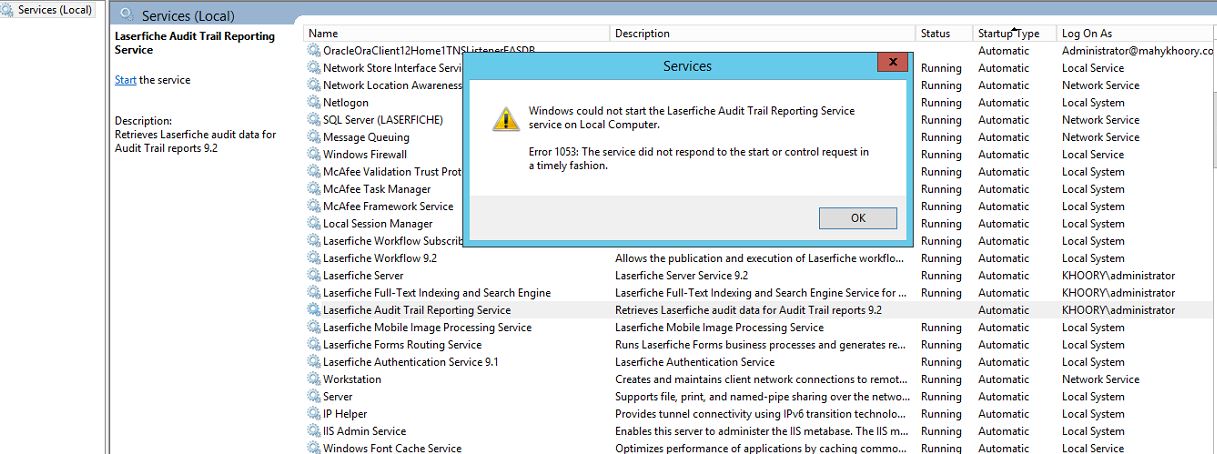Viewport: 1217px width, 454px height.
Task: Select the Laserfiche Mobile Image Processing Service name
Action: 427,327
